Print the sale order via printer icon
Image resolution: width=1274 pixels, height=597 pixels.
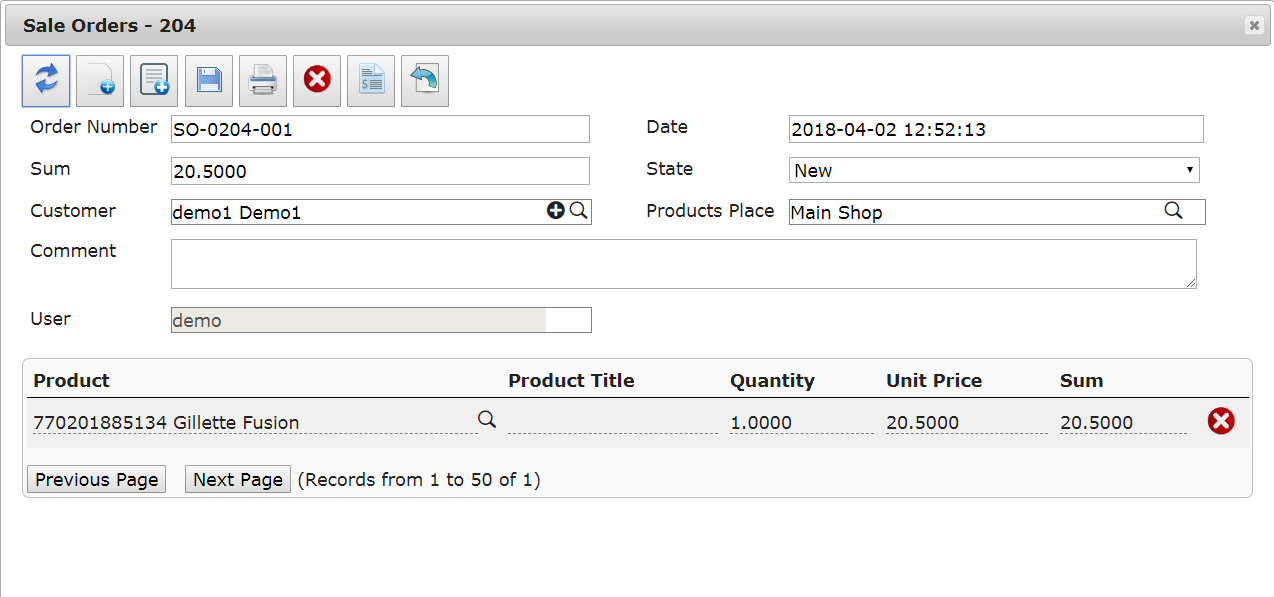(263, 81)
